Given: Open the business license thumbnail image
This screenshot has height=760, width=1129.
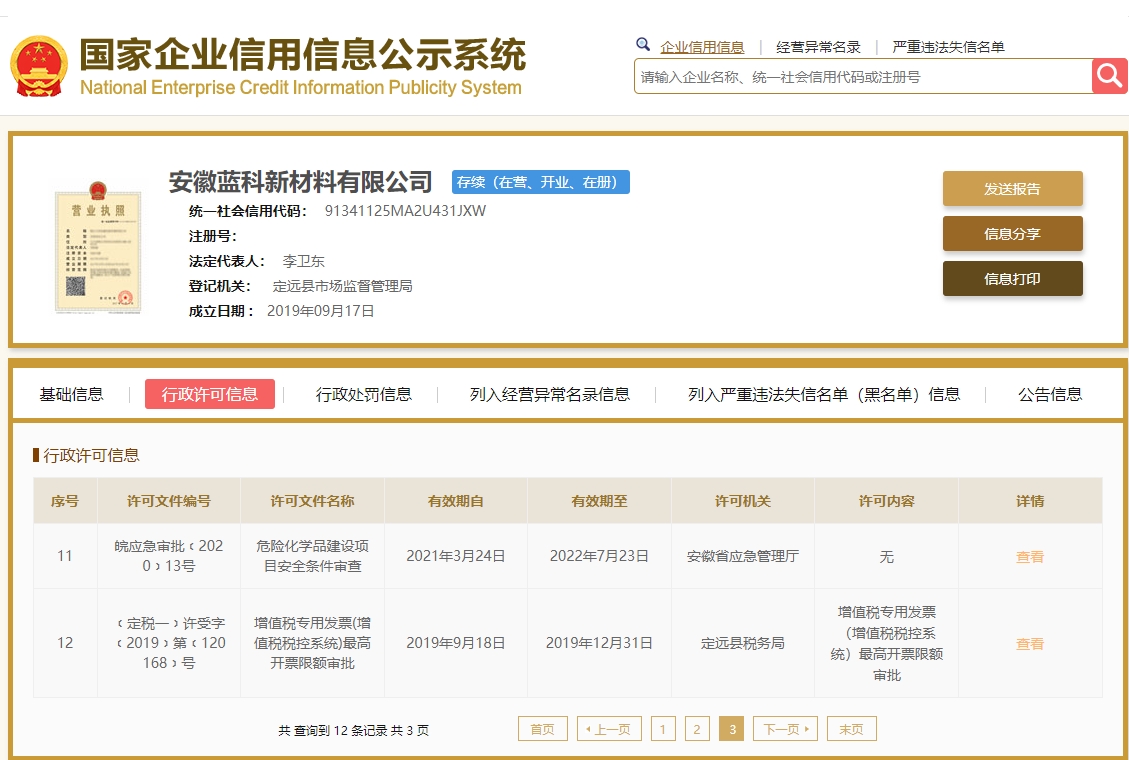Looking at the screenshot, I should click(x=98, y=247).
